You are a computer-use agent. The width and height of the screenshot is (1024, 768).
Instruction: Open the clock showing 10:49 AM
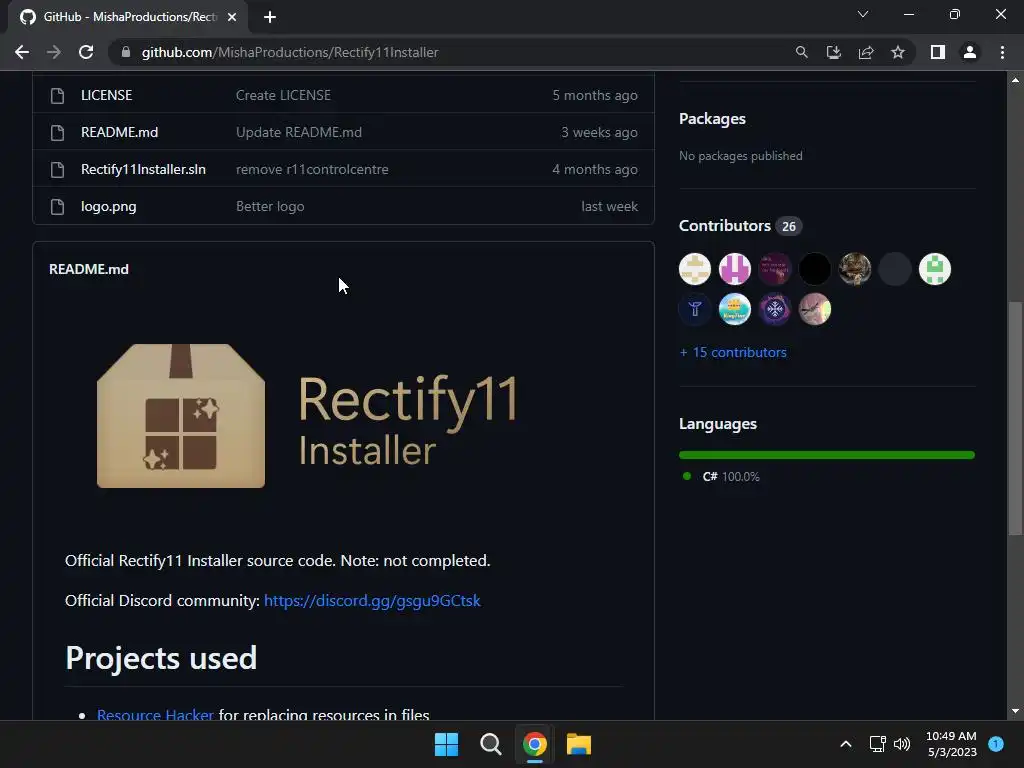(951, 744)
